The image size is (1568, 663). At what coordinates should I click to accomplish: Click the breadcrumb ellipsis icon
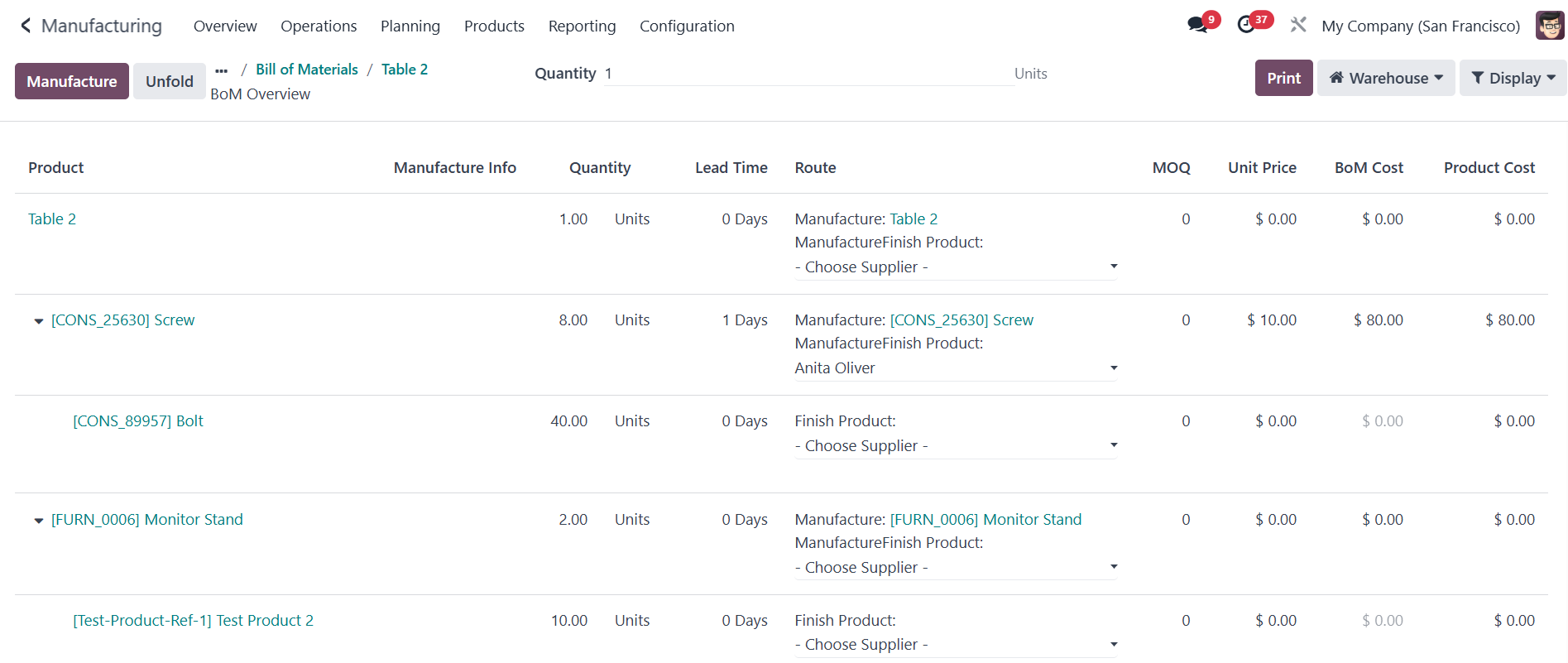(x=221, y=70)
